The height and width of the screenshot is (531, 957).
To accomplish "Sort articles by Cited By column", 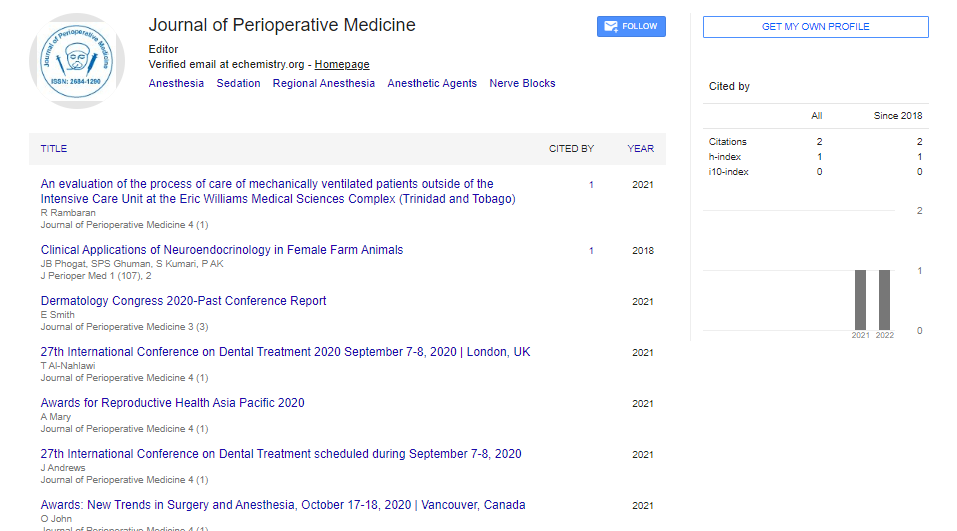I will (x=571, y=149).
